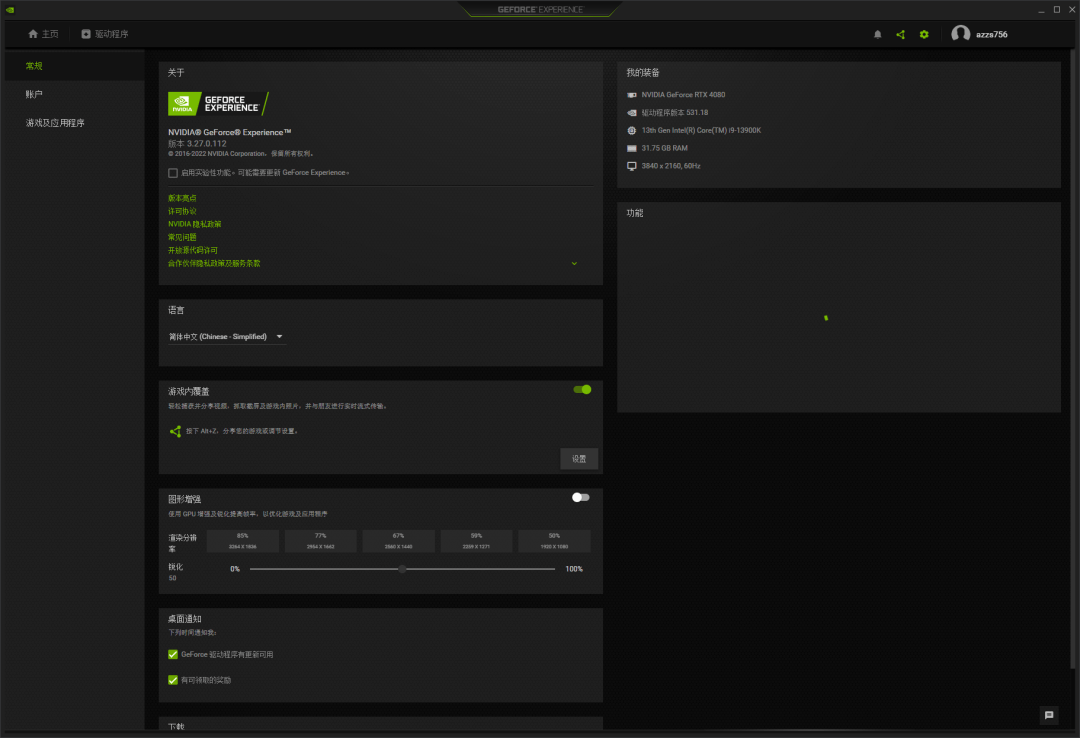
Task: Click the NVIDIA logo in the title bar
Action: point(10,10)
